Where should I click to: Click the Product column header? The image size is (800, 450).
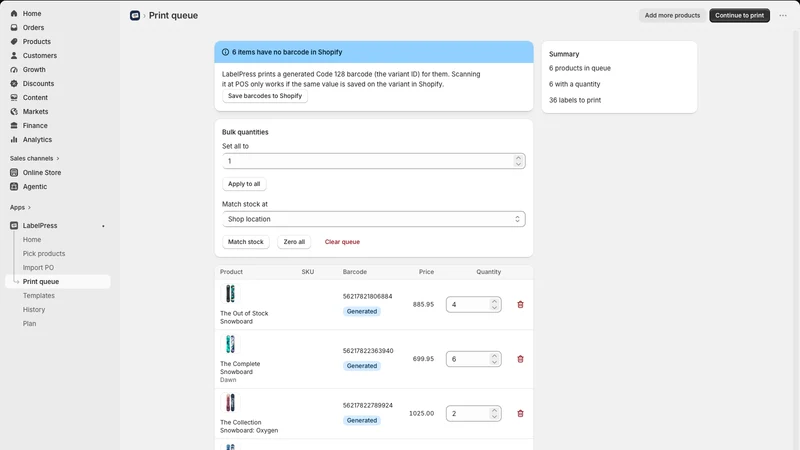coord(231,272)
